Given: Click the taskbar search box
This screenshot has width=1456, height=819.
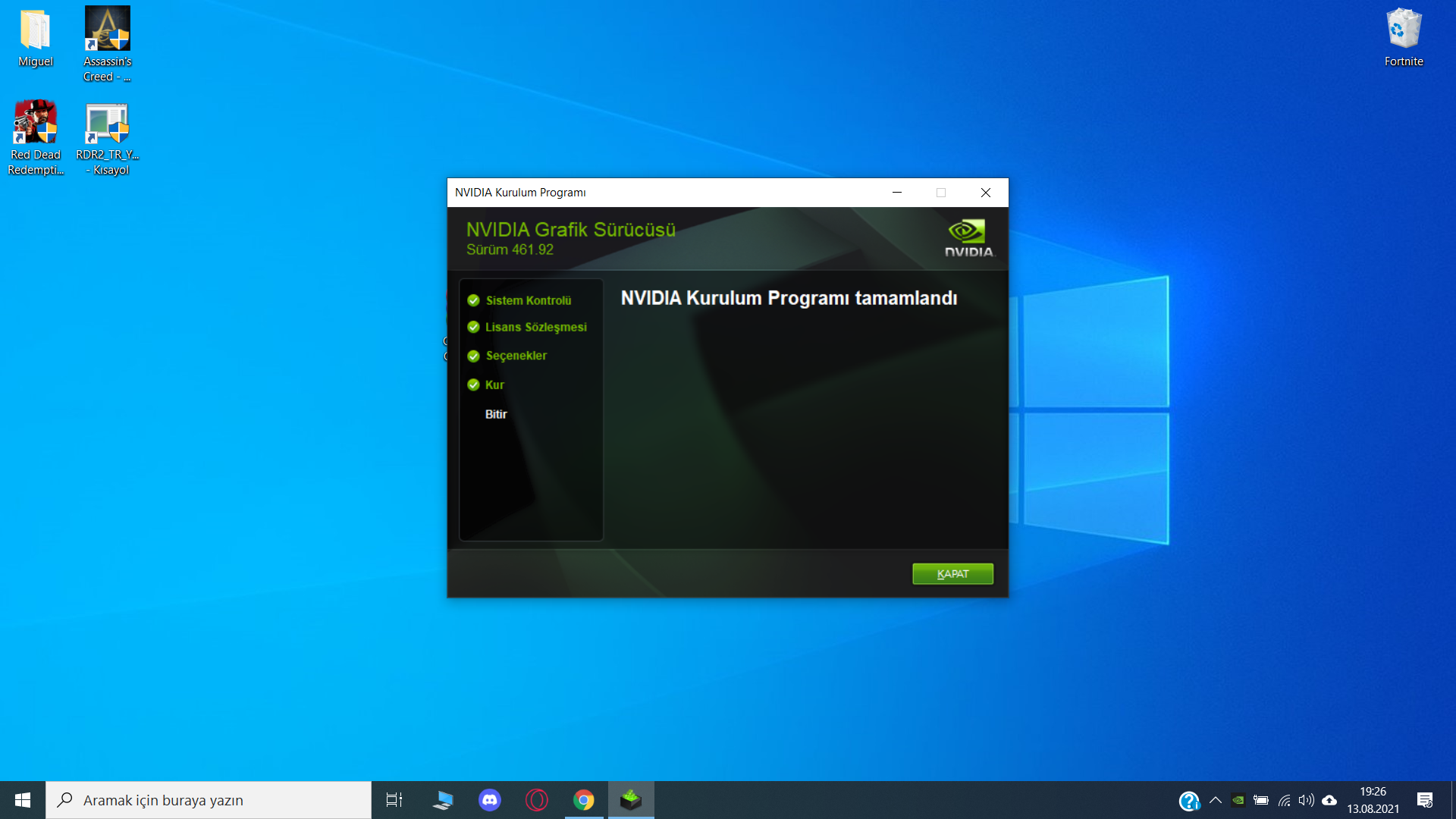Looking at the screenshot, I should 209,800.
